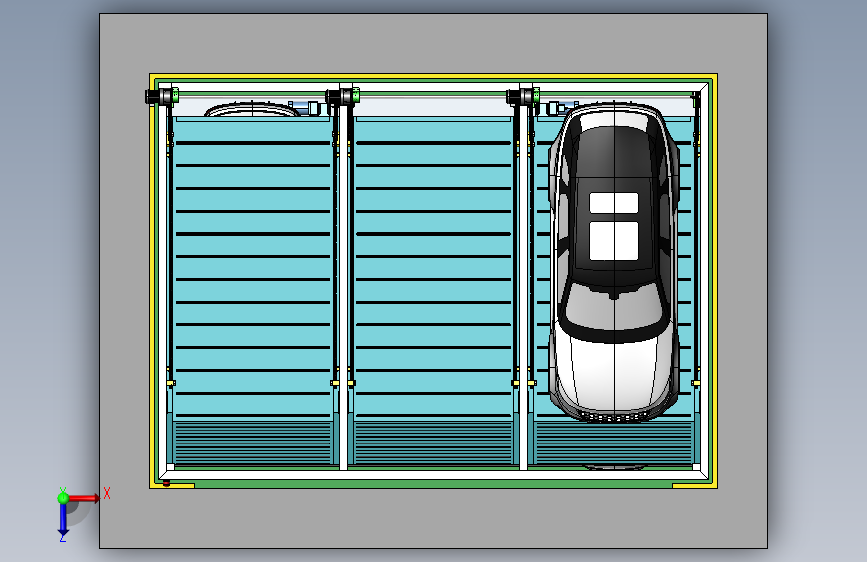Select the cyan platform of the left bay

click(253, 268)
